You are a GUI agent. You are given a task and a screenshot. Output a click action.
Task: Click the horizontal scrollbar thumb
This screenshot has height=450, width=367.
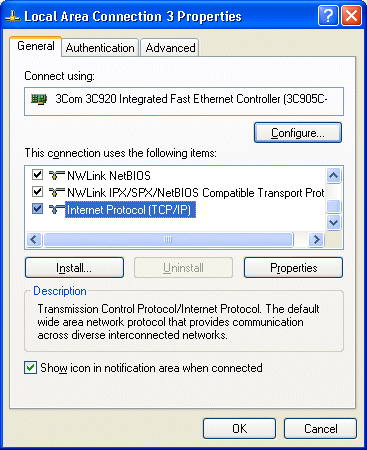pos(168,239)
